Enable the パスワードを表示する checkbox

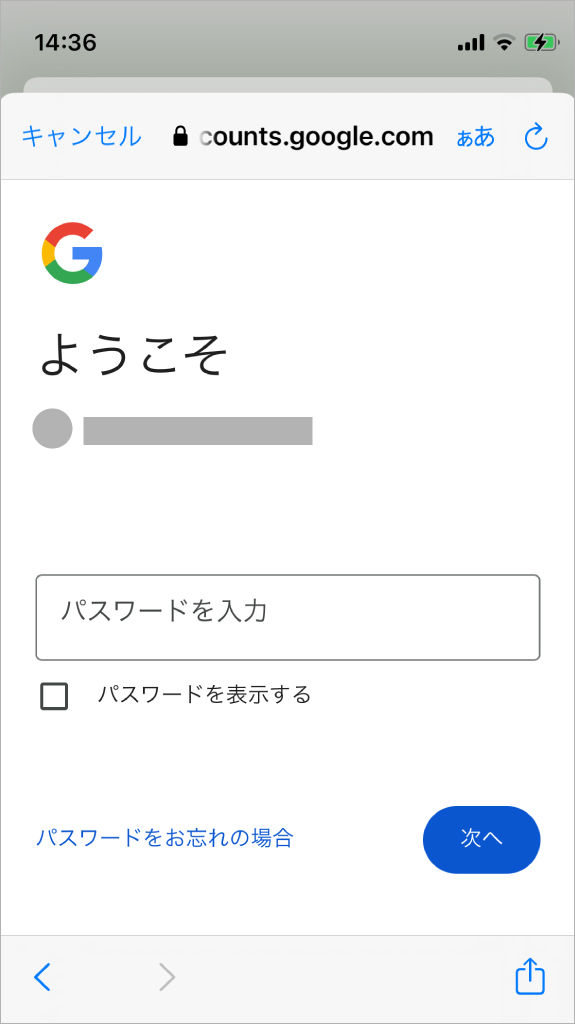pos(54,696)
